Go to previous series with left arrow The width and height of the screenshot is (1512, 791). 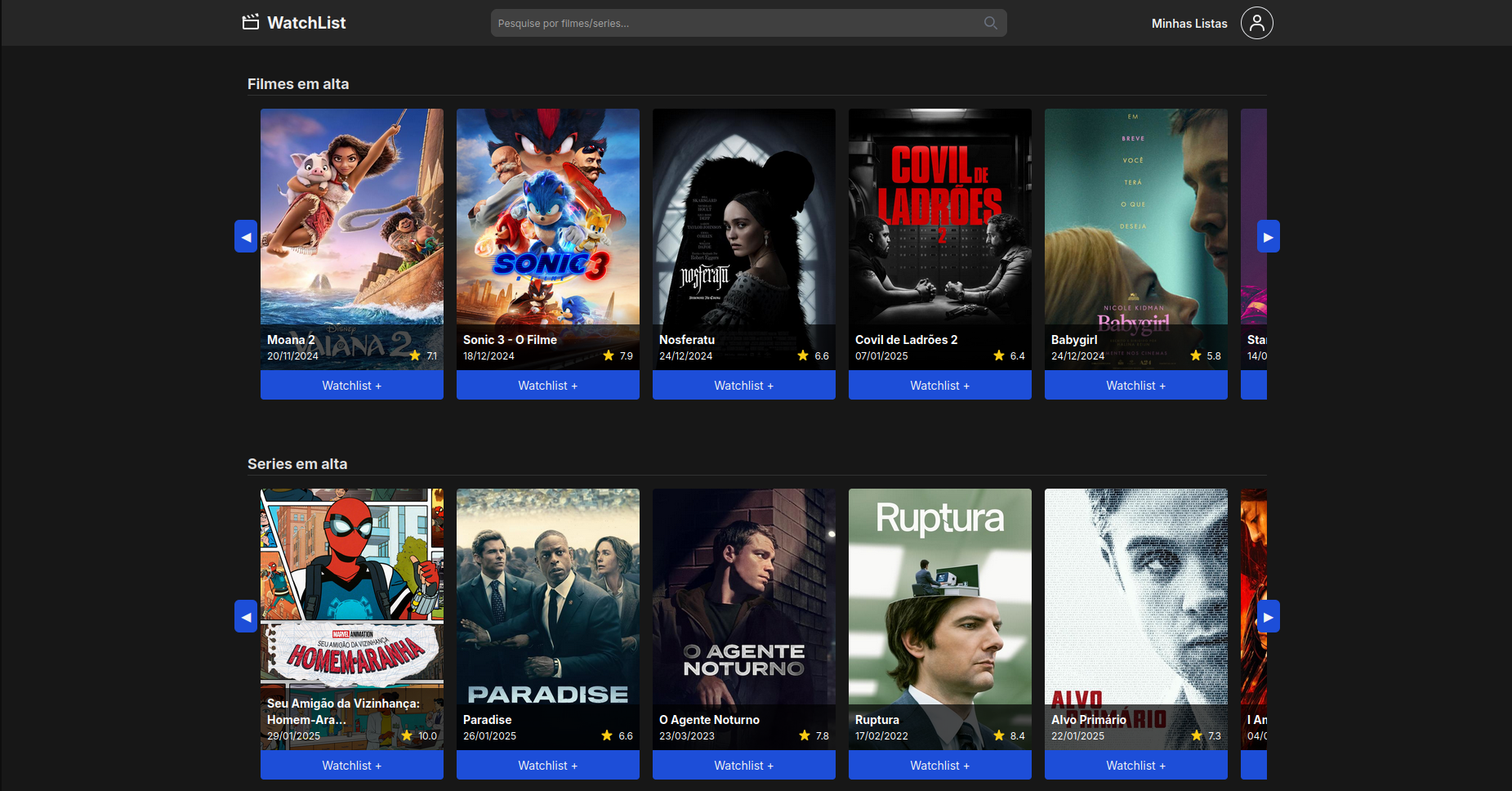tap(246, 616)
